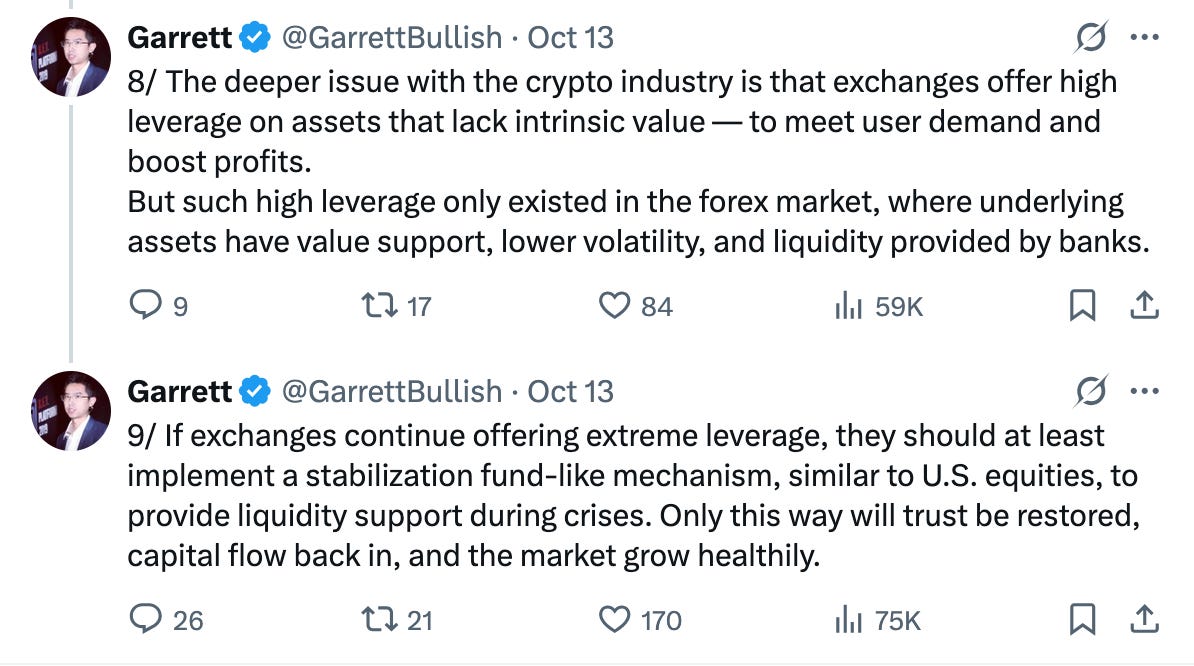Open Garrett's avatar on the 9/ tweet

coord(71,410)
